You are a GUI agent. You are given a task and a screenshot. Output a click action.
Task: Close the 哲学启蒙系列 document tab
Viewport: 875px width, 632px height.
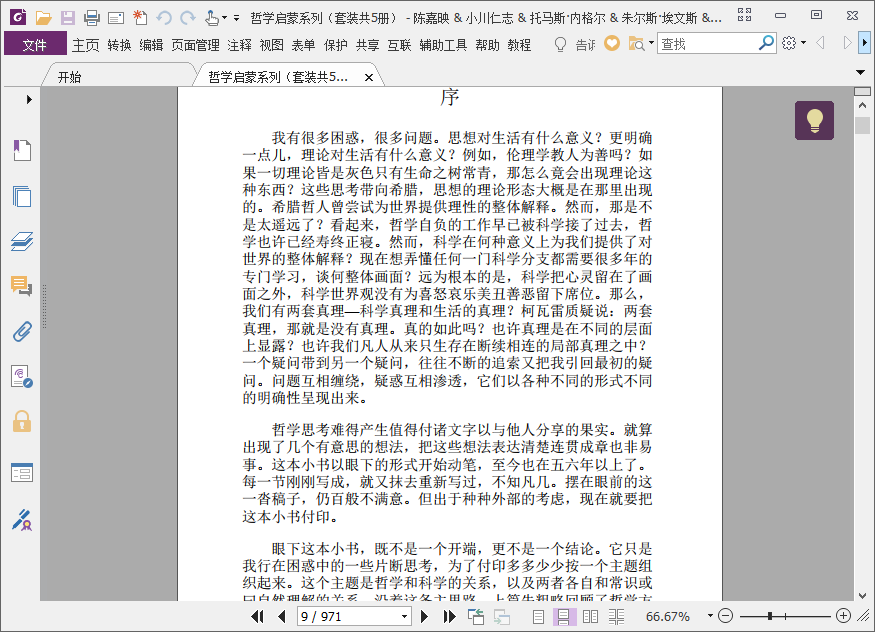(x=369, y=78)
